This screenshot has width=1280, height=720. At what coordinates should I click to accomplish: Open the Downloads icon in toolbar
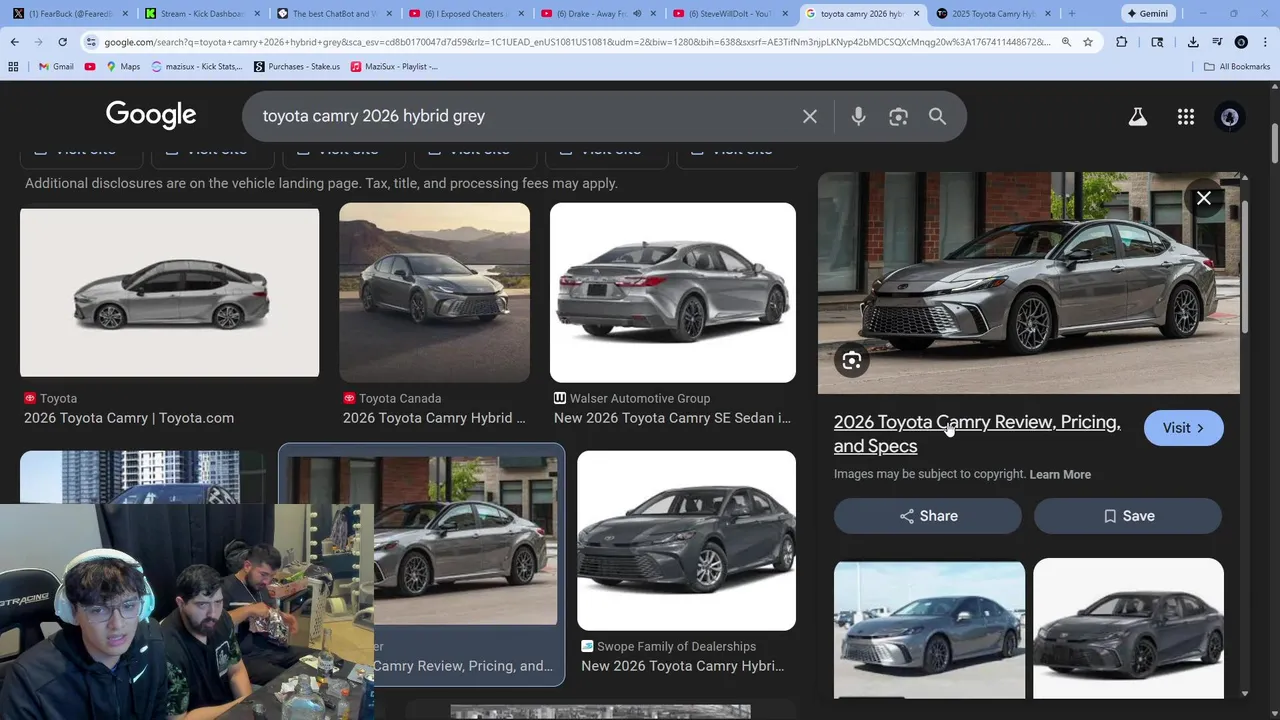point(1193,42)
